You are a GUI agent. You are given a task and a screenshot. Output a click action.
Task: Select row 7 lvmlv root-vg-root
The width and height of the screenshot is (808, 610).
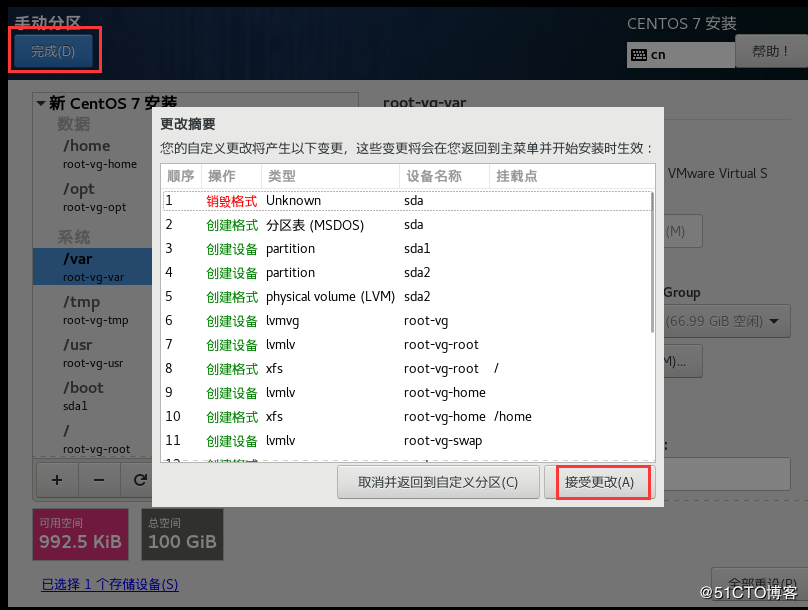(x=407, y=344)
